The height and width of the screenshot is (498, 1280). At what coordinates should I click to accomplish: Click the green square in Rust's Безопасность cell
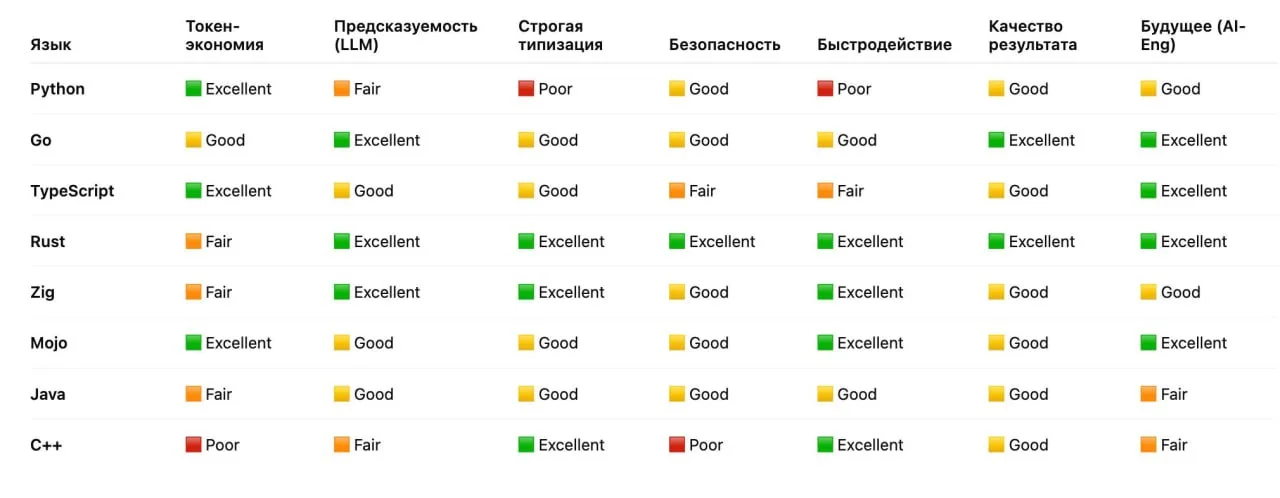point(677,242)
